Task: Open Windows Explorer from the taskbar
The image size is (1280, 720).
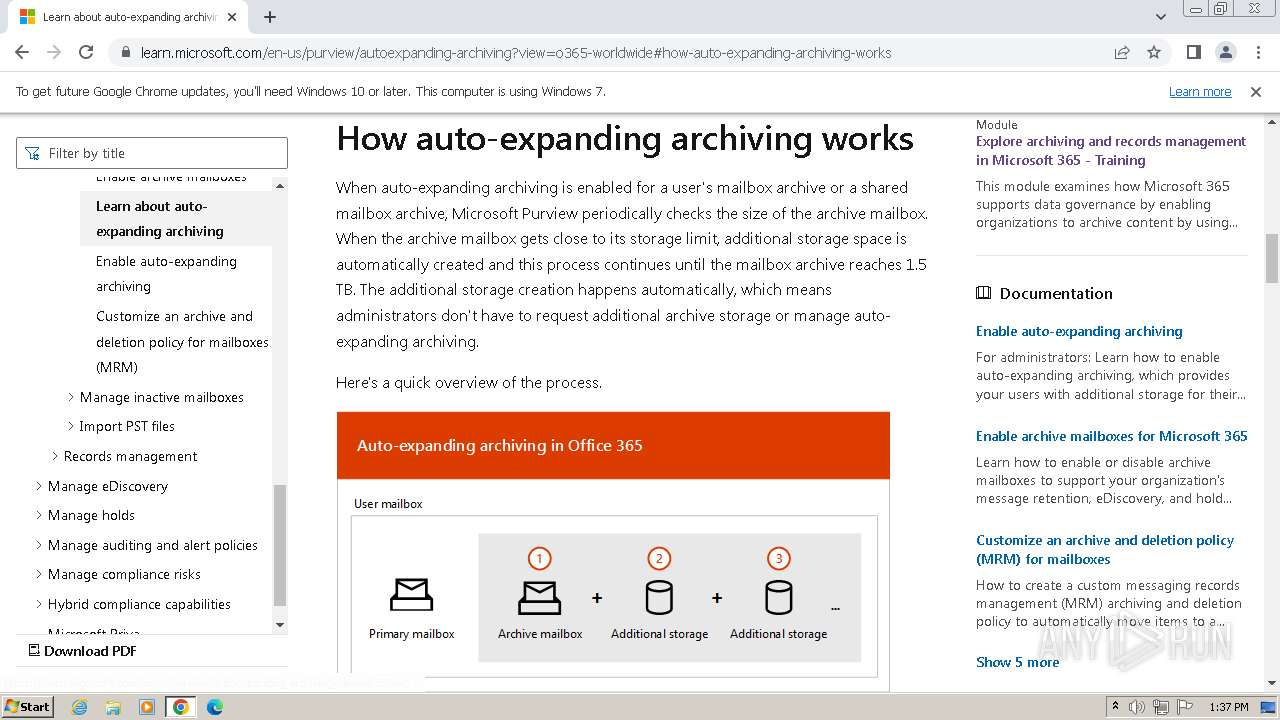Action: click(113, 707)
